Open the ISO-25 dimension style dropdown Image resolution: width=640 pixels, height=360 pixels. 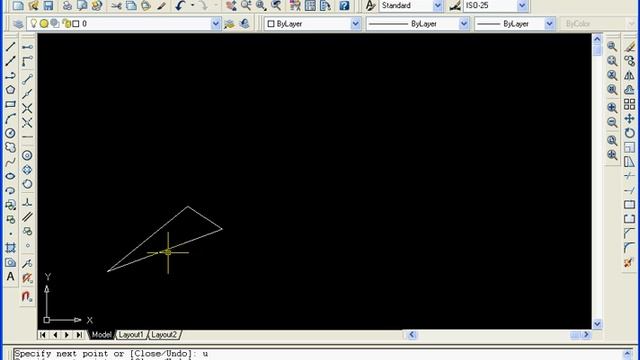[x=522, y=6]
